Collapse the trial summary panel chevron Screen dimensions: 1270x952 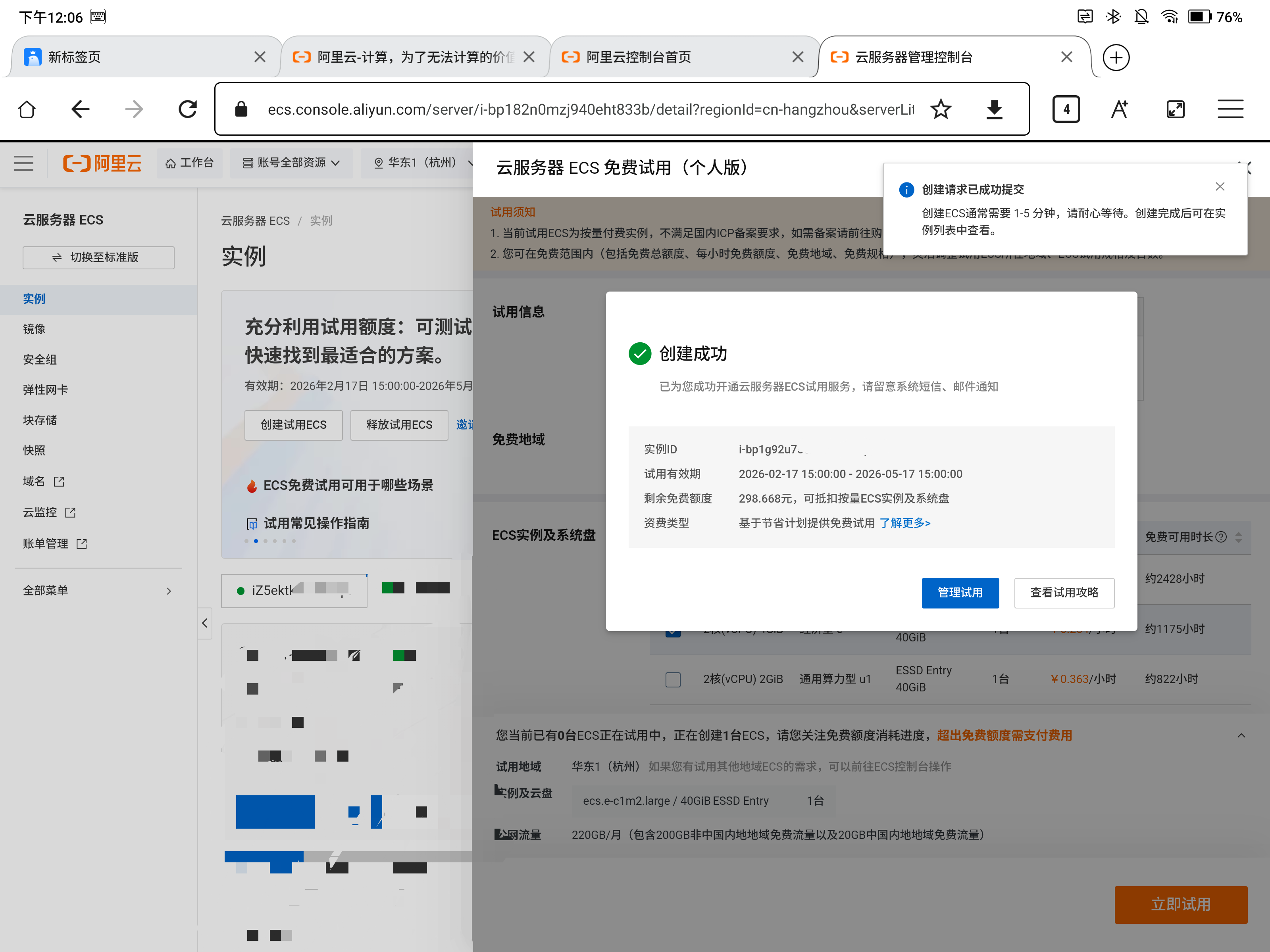pyautogui.click(x=1241, y=736)
